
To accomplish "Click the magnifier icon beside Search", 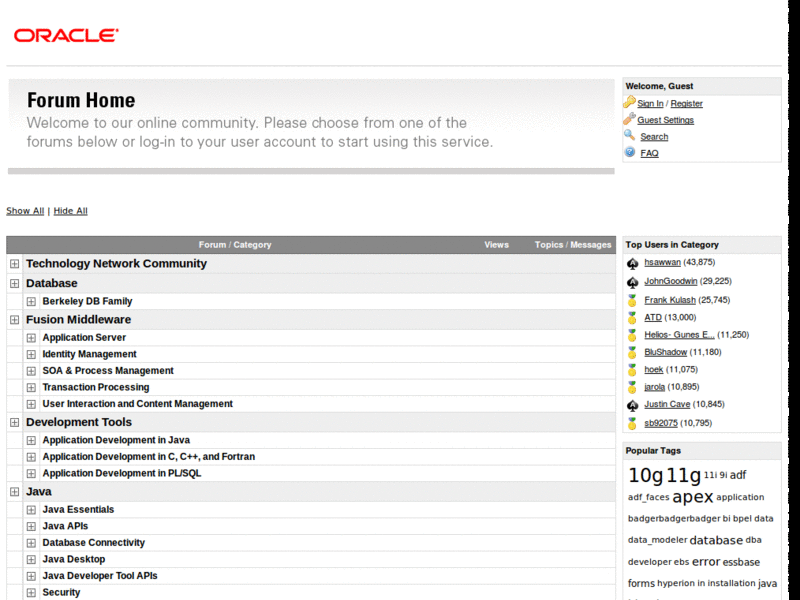I will 630,135.
